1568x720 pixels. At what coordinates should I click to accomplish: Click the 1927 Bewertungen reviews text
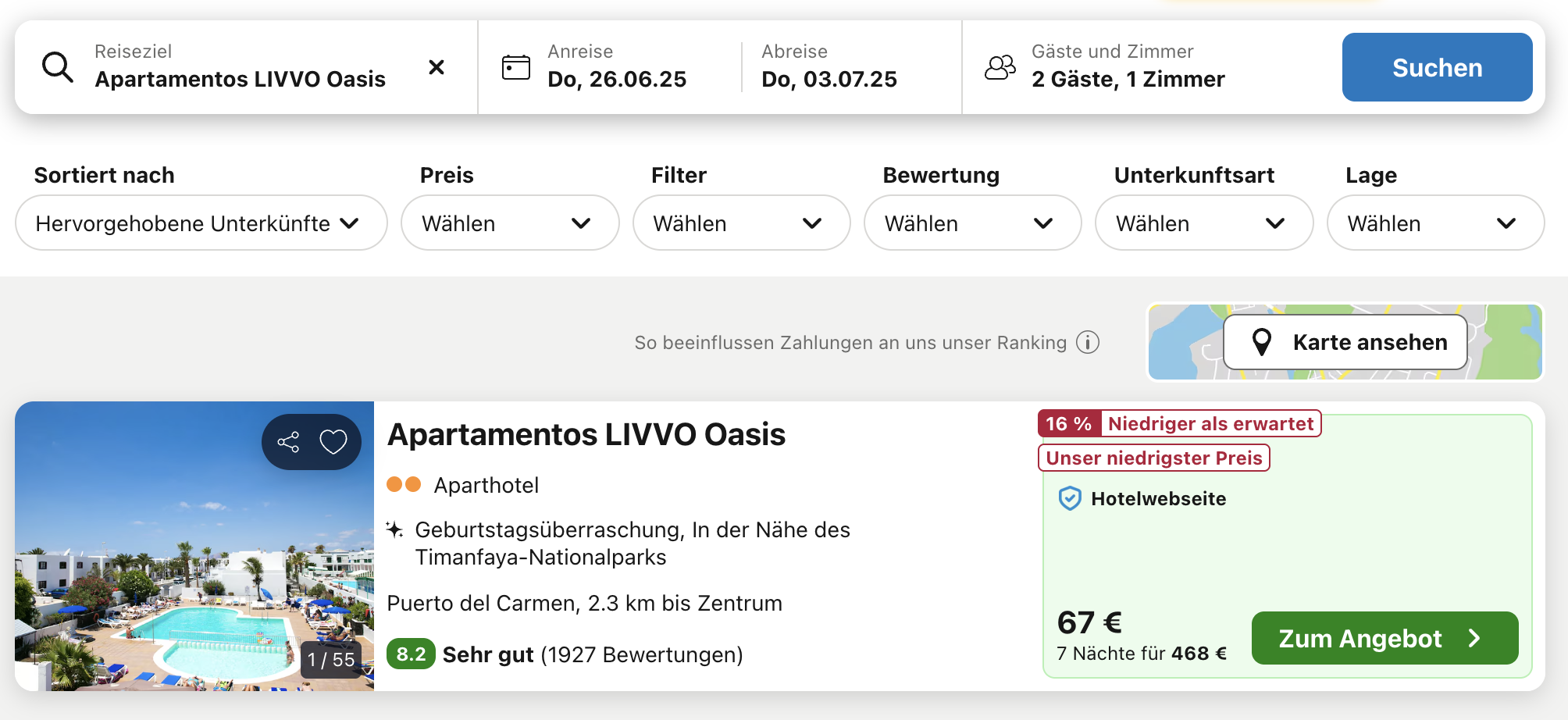(x=642, y=654)
